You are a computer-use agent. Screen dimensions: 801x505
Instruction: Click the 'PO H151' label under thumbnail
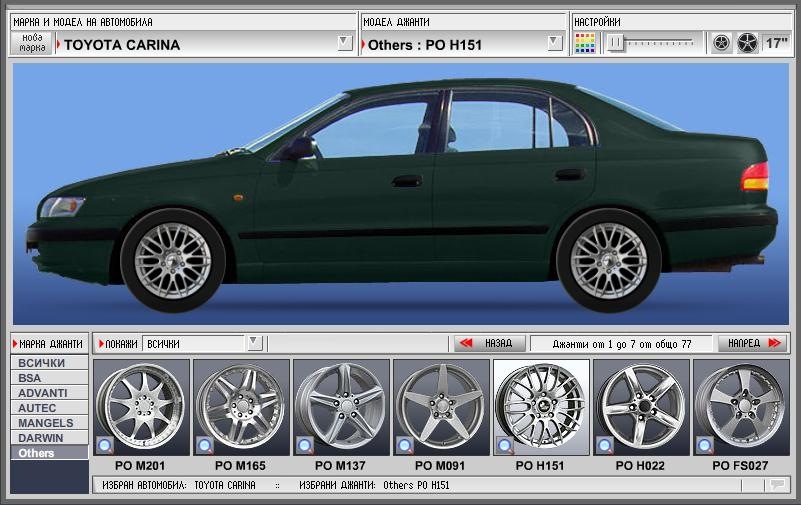tap(540, 466)
